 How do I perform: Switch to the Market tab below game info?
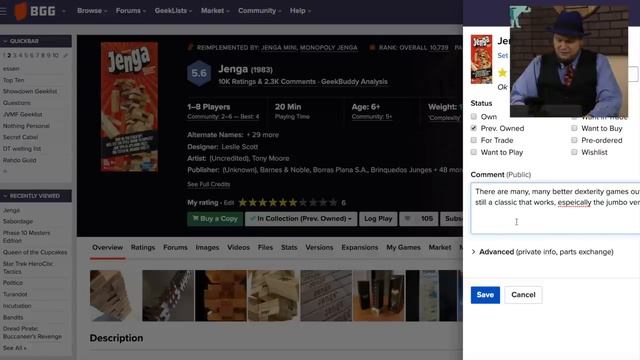click(x=440, y=247)
